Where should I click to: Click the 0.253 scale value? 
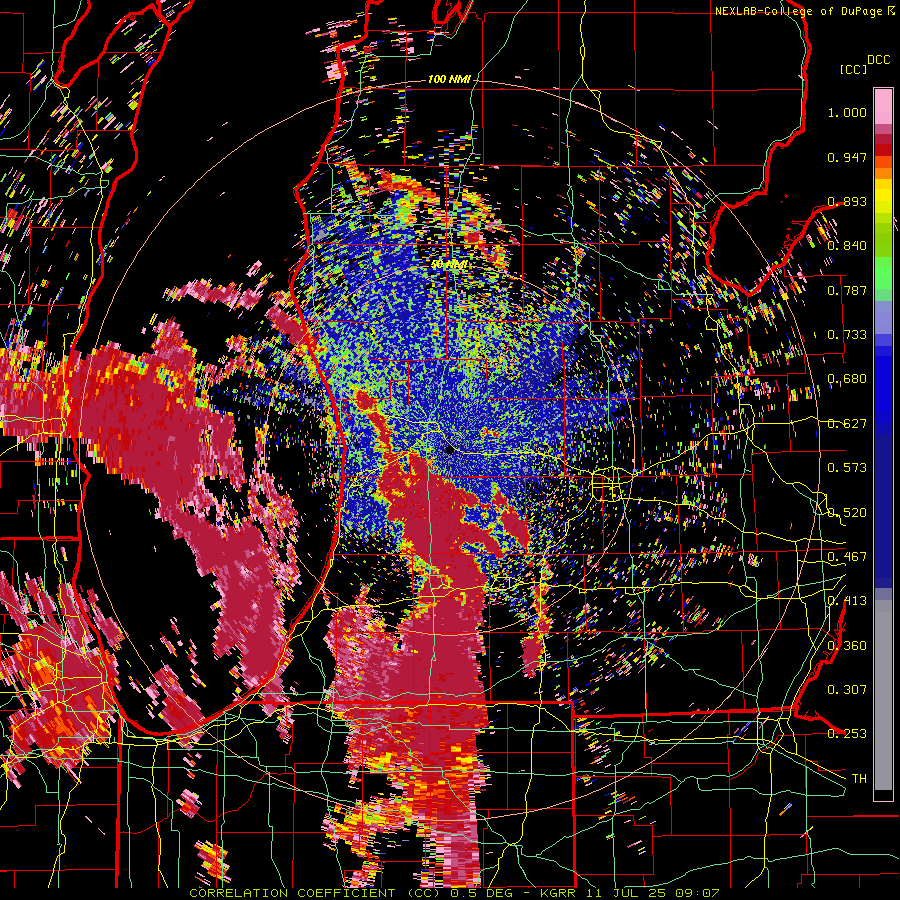point(847,734)
